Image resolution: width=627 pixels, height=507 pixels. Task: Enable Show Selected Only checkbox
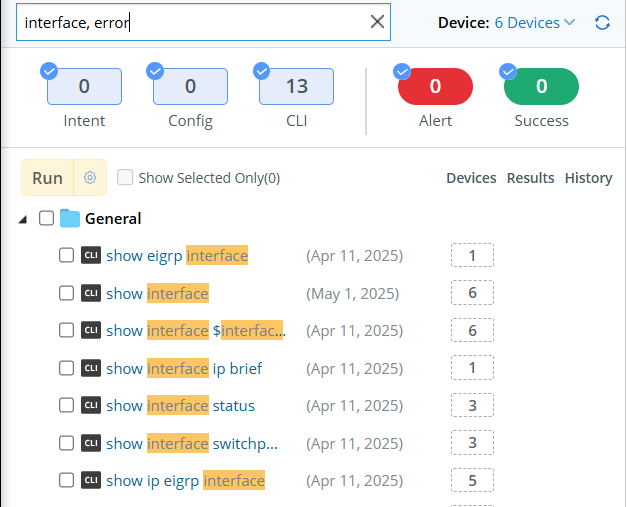point(125,178)
